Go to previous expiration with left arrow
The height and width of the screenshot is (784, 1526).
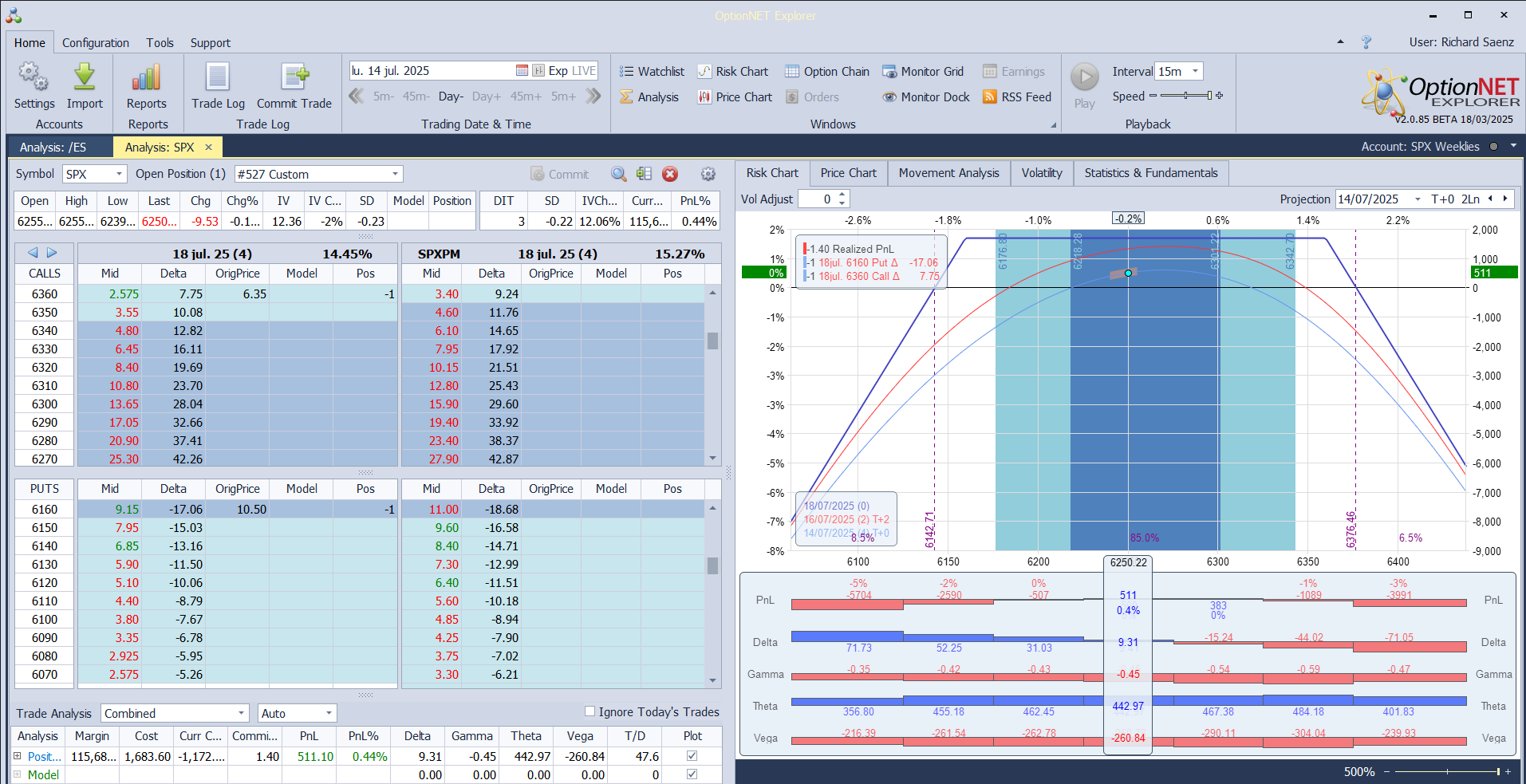[x=33, y=253]
